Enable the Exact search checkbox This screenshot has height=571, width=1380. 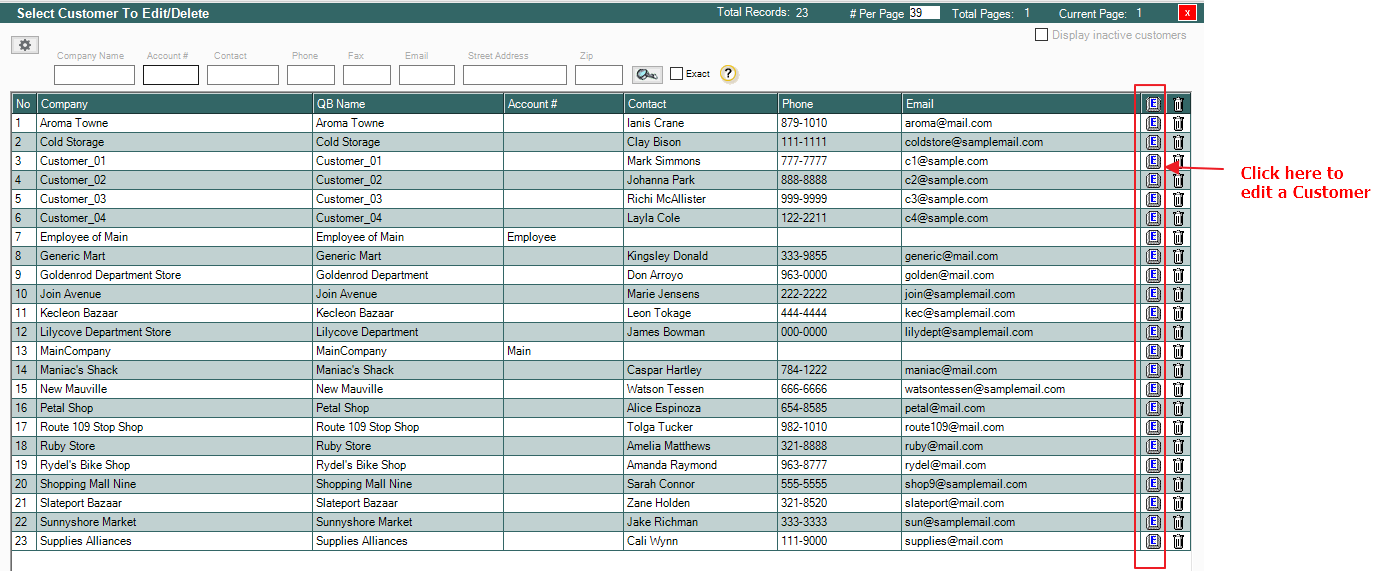pos(677,74)
